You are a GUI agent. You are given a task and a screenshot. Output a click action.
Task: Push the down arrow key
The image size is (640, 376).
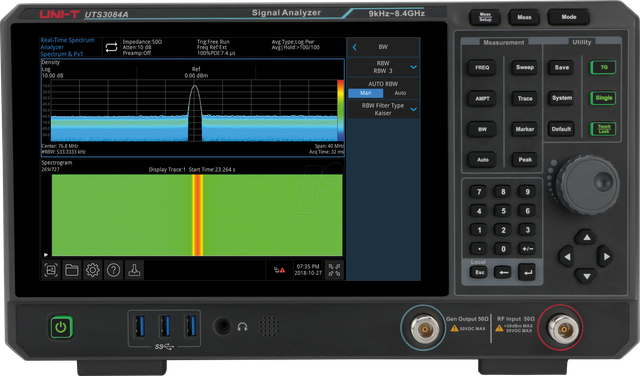click(x=587, y=276)
